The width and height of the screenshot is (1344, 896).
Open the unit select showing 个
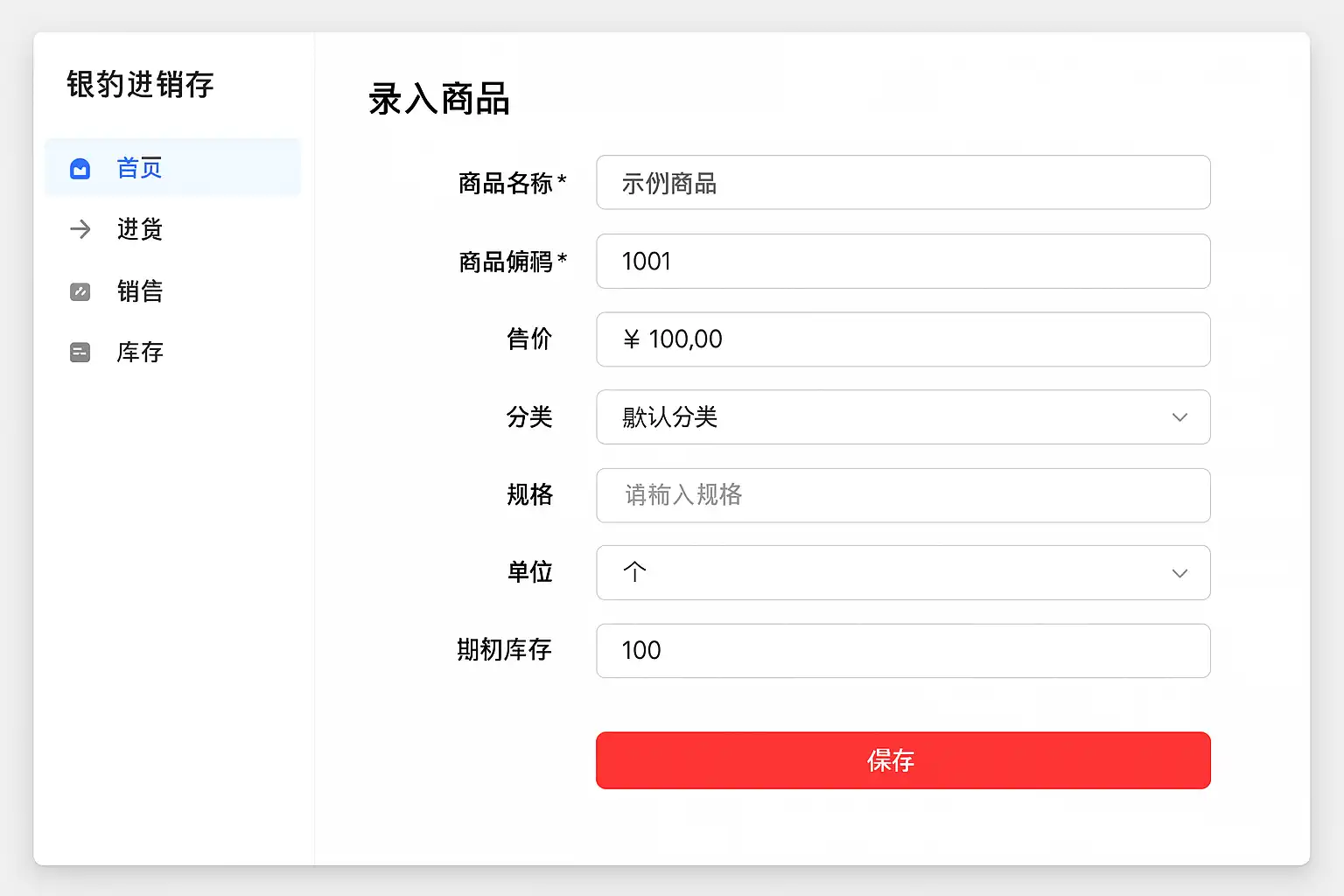pos(875,573)
